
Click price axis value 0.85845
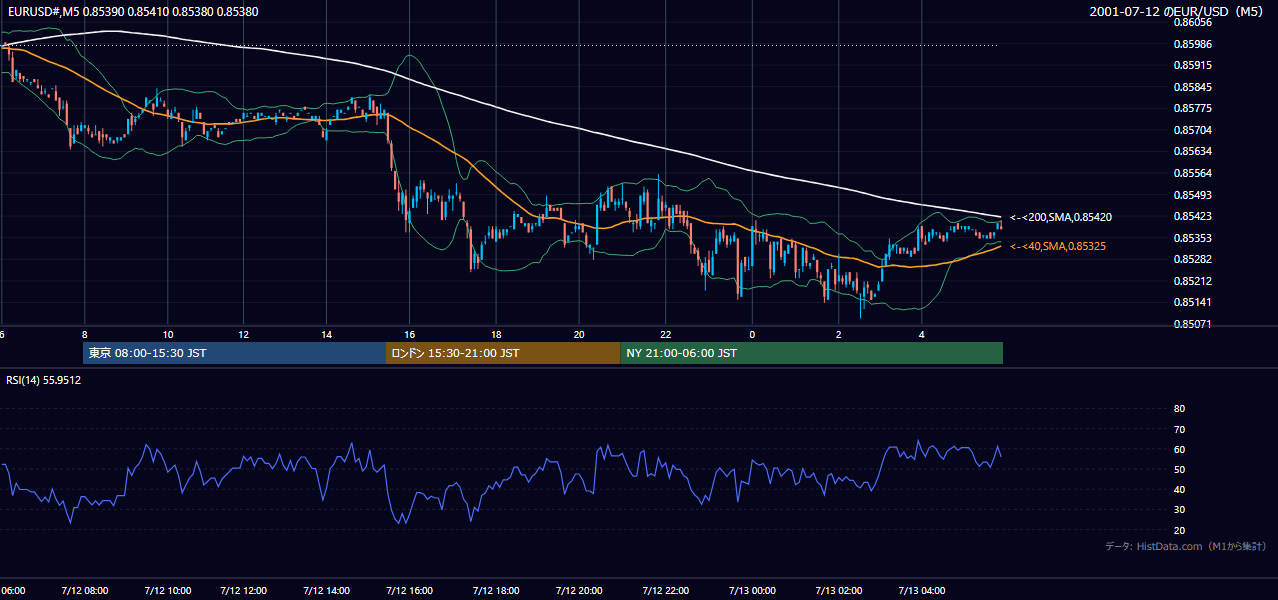point(1193,87)
